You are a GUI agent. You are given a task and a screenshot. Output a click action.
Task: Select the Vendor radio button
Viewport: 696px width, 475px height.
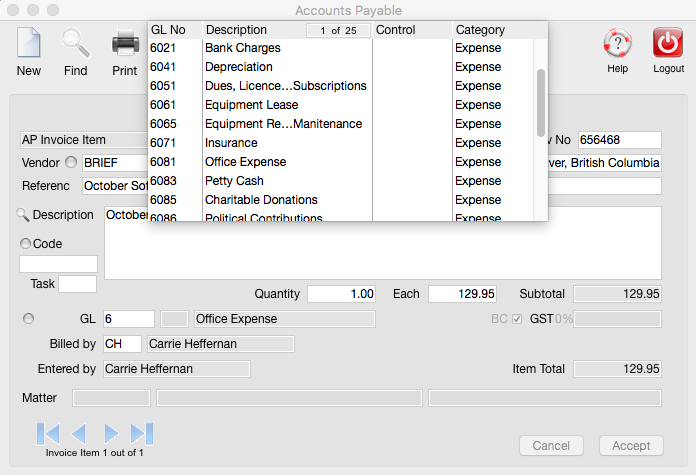[x=71, y=162]
